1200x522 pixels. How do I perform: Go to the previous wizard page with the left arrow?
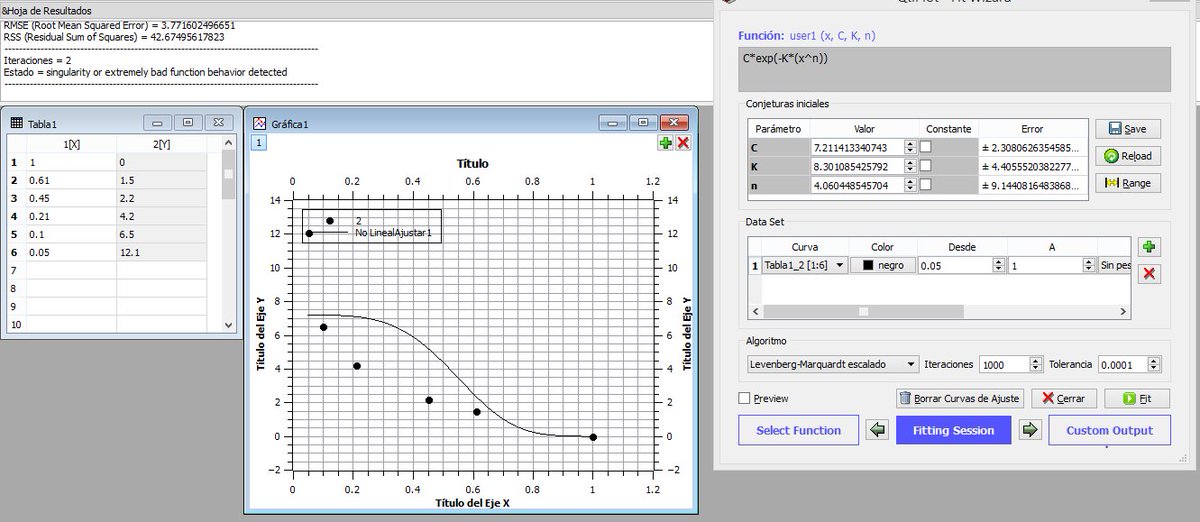877,430
